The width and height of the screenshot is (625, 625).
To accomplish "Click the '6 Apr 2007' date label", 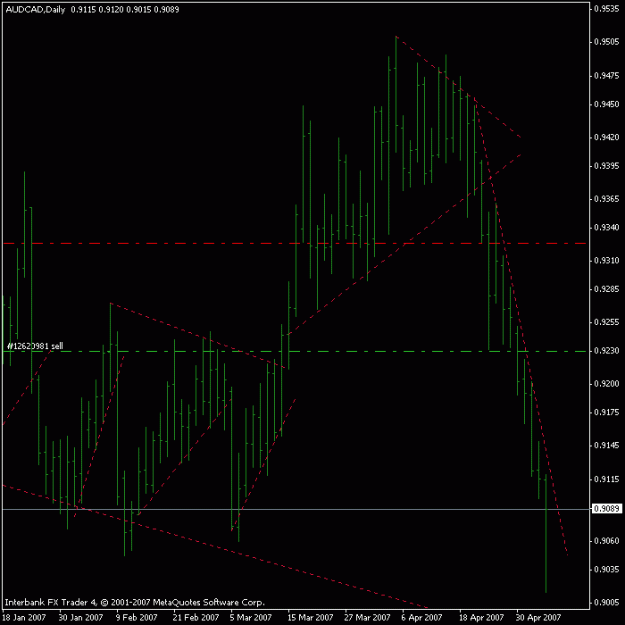I will (422, 617).
